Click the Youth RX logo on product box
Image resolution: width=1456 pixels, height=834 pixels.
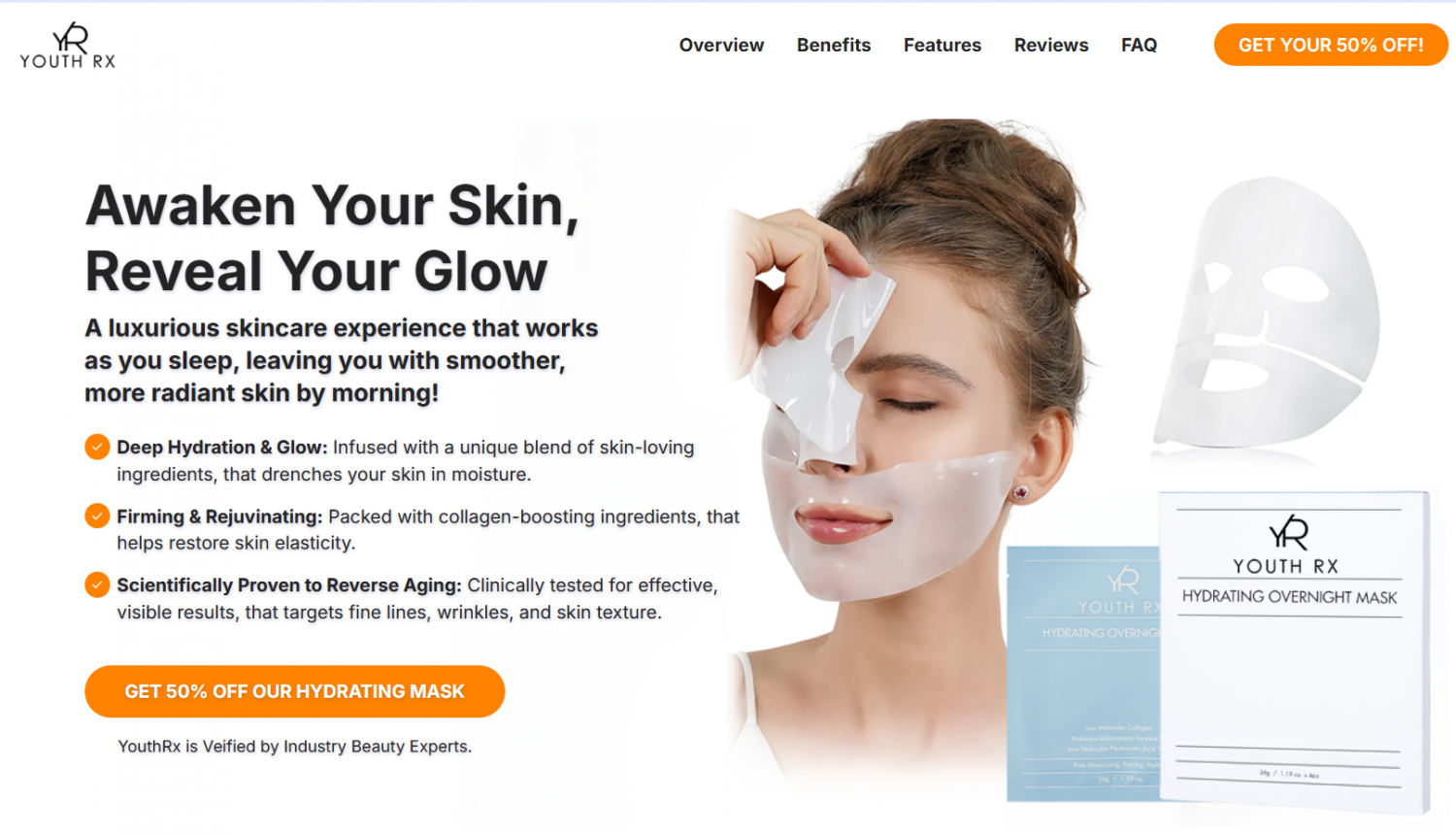pyautogui.click(x=1287, y=545)
